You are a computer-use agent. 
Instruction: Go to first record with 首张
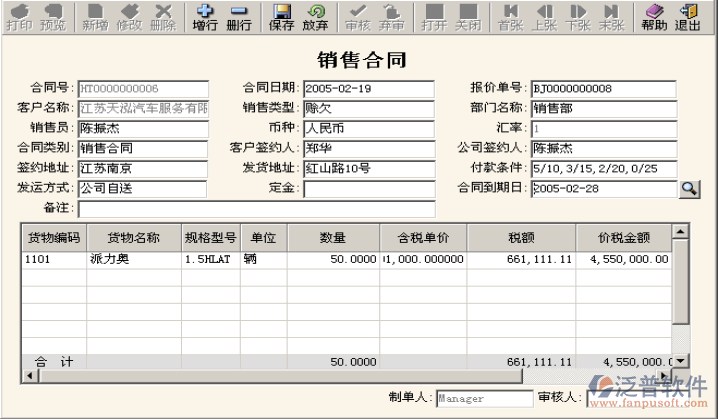[511, 17]
